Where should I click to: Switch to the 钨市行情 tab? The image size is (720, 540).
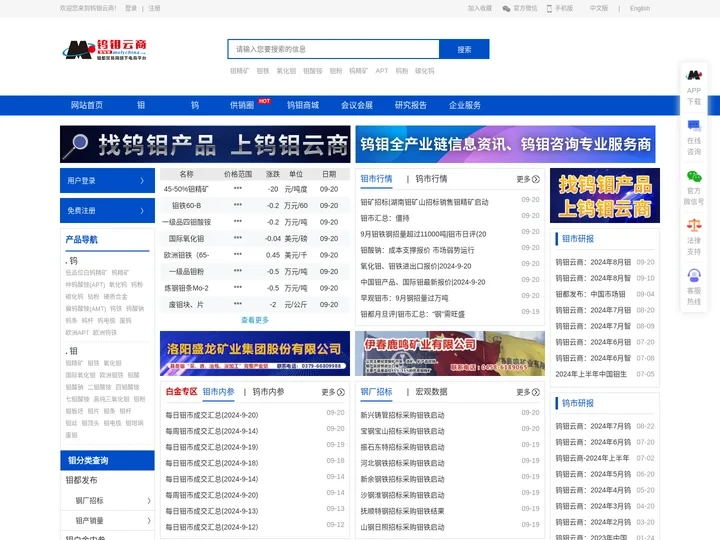[x=431, y=179]
